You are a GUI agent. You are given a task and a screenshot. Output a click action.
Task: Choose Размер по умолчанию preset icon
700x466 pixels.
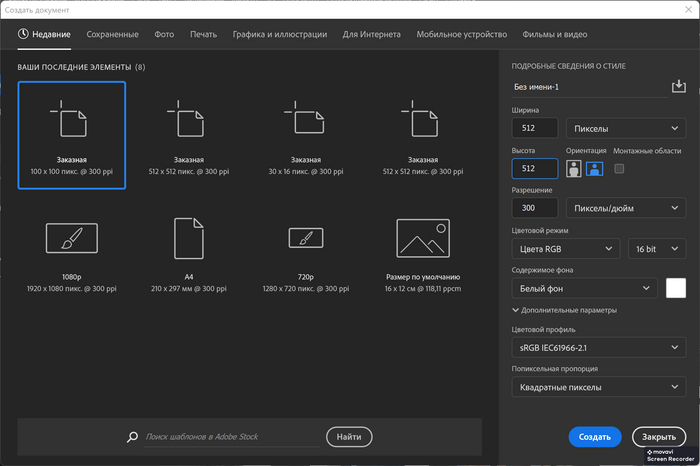click(x=422, y=238)
